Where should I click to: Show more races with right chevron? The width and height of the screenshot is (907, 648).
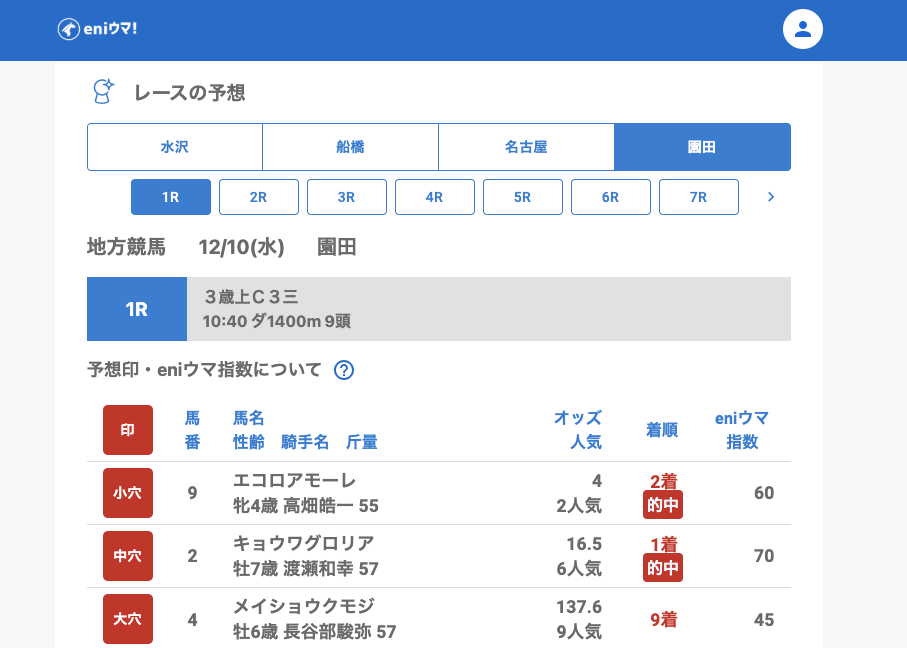[770, 197]
